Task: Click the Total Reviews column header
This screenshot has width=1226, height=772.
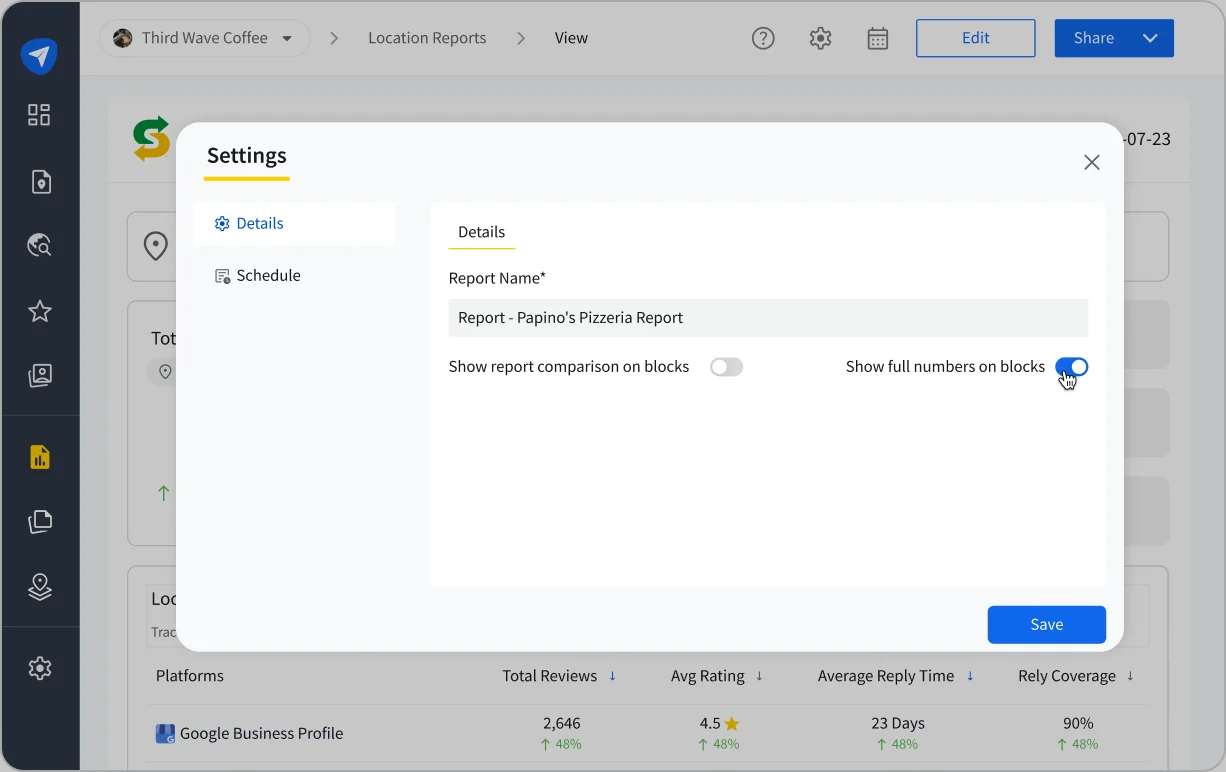Action: [550, 676]
